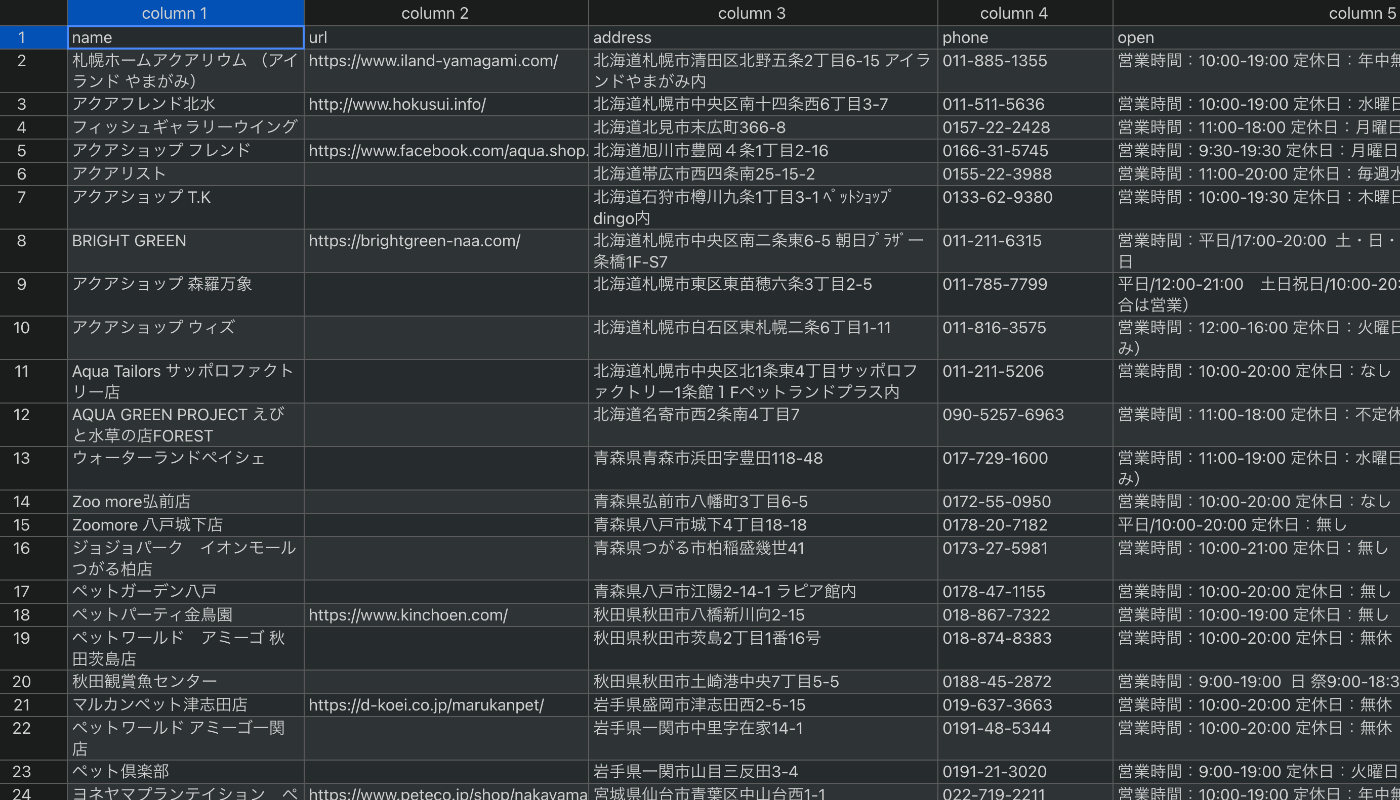Select address cell 岩手県一関市山目三反田3-4
1400x800 pixels.
tap(763, 772)
